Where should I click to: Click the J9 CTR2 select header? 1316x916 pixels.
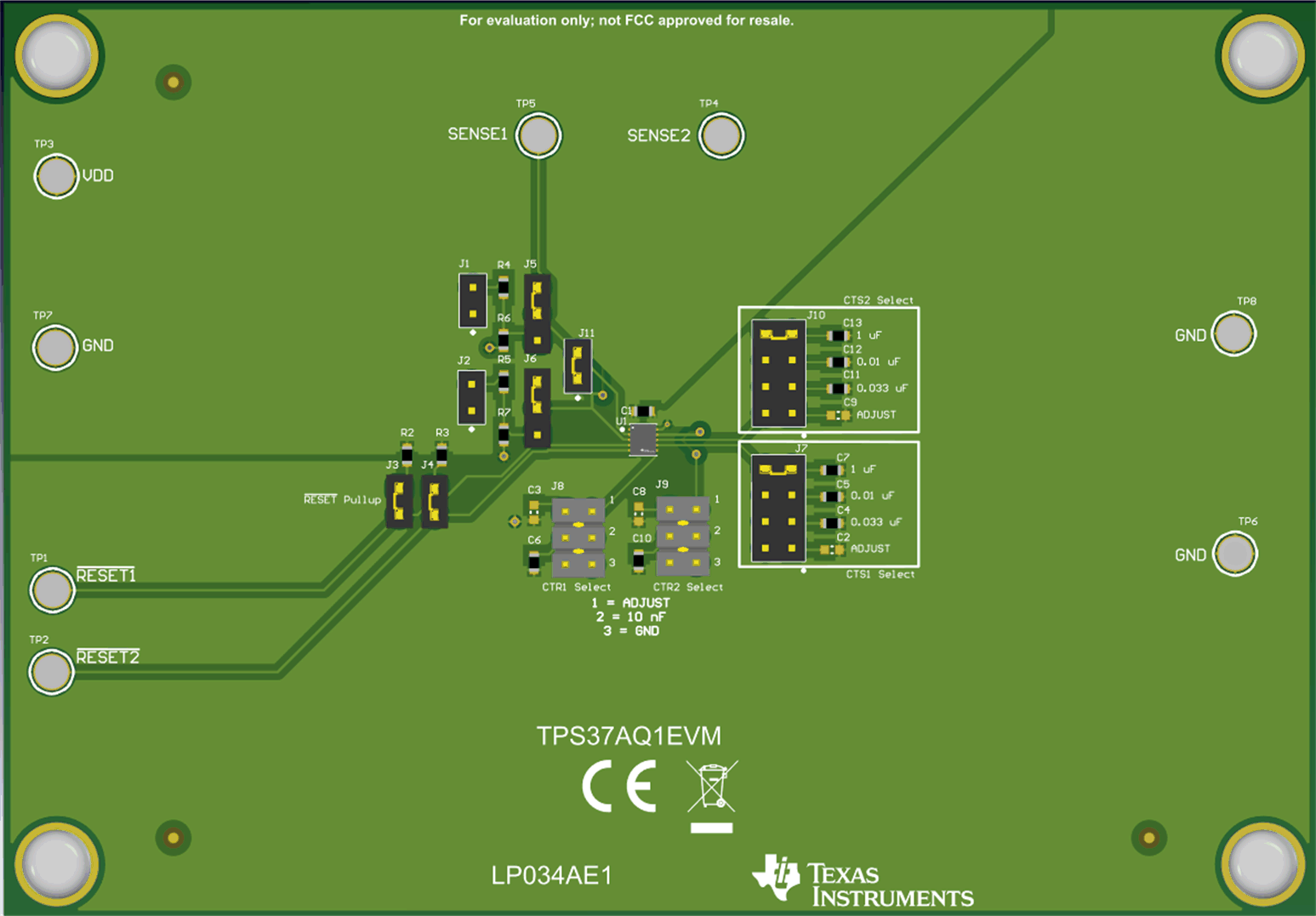tap(683, 536)
